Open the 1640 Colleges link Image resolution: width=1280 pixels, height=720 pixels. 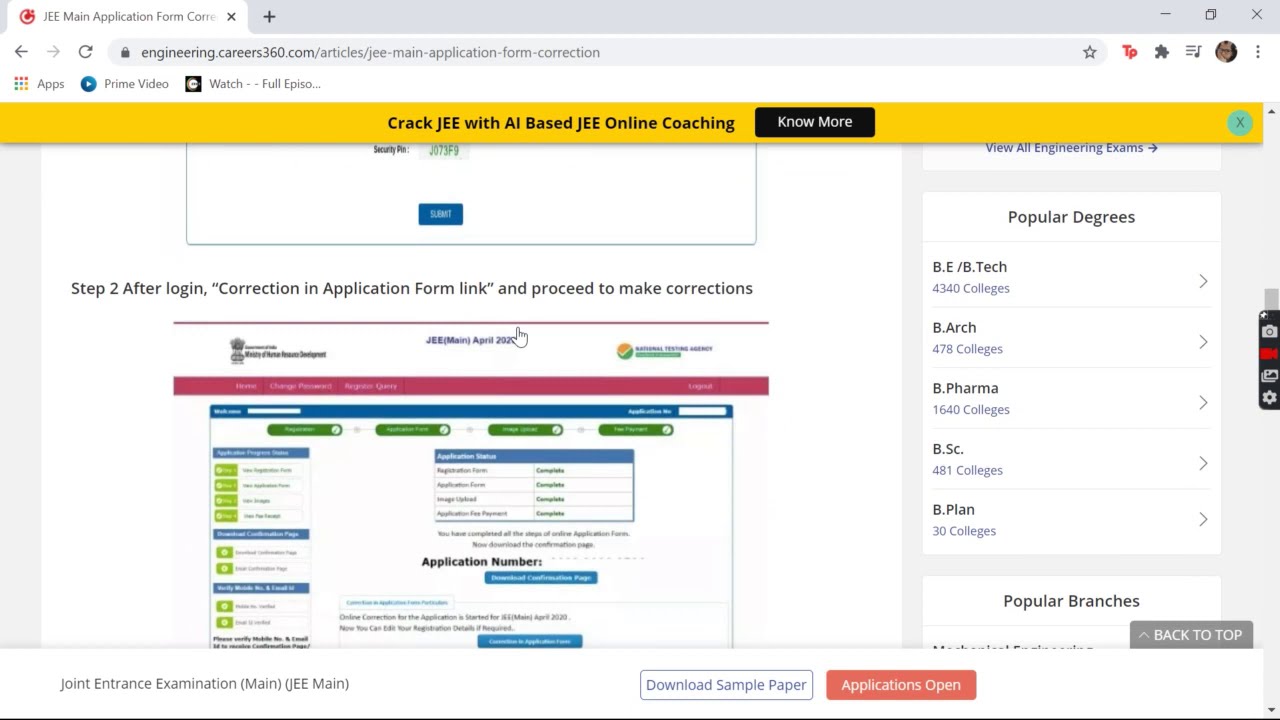click(x=971, y=409)
